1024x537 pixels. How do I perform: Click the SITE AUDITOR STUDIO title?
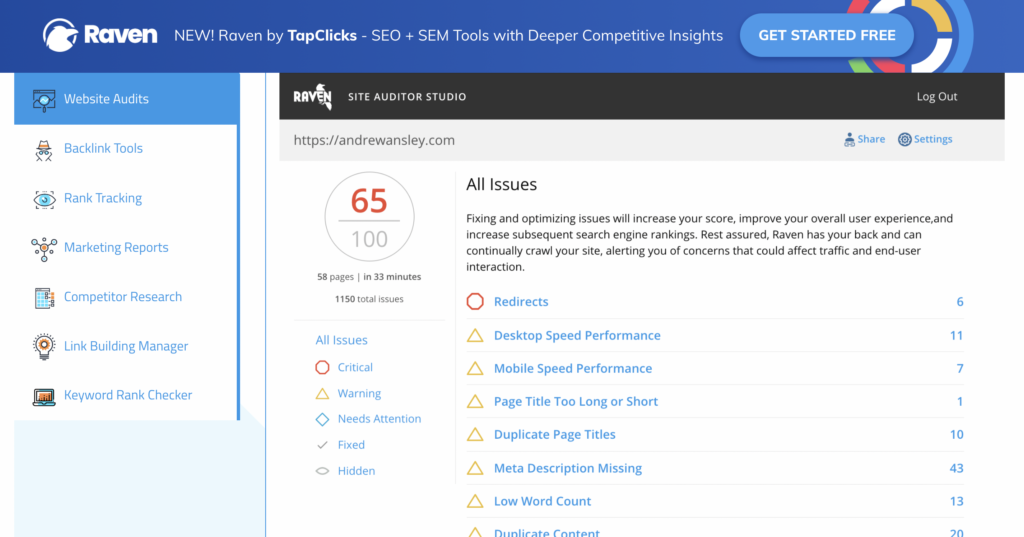407,97
